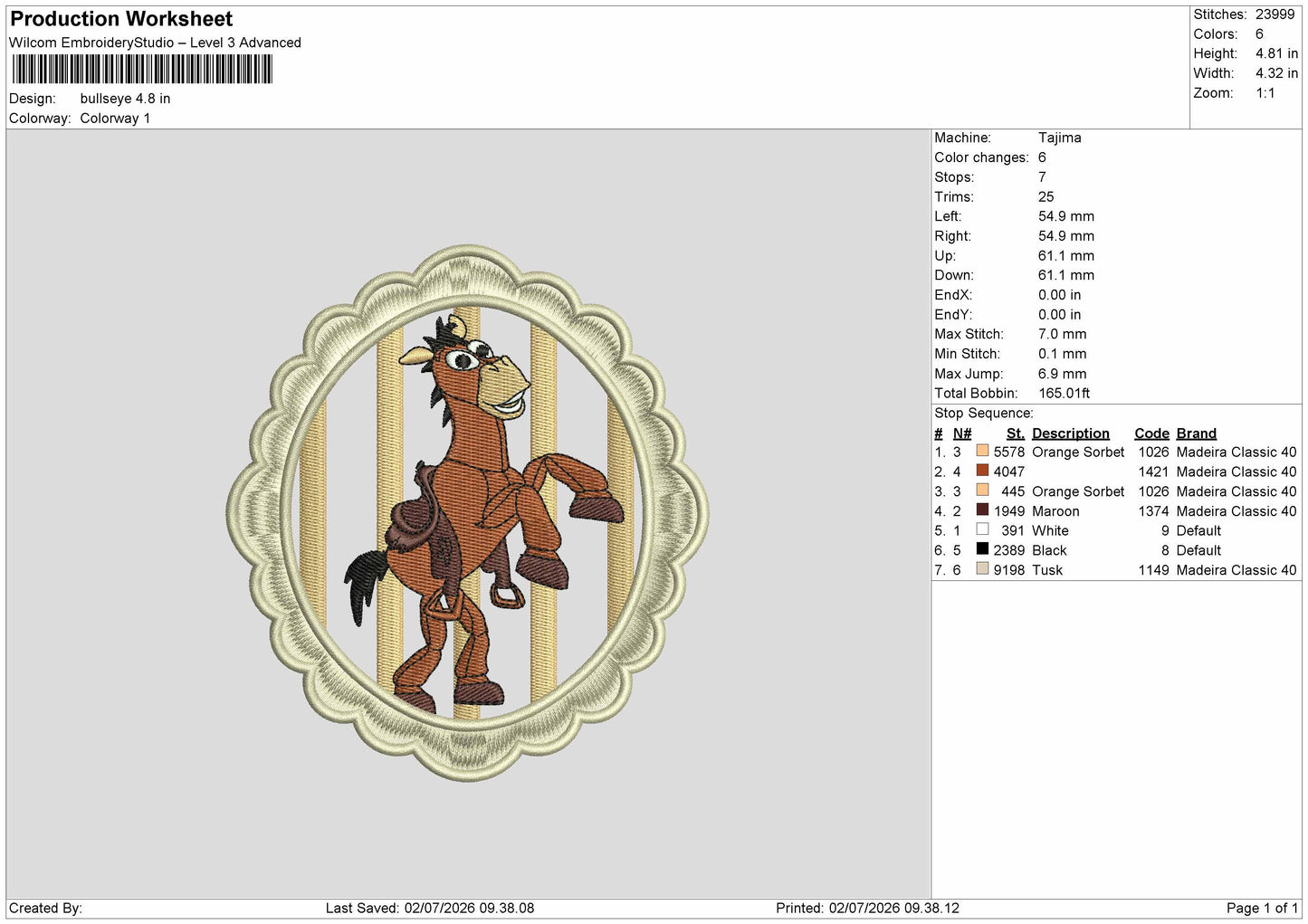This screenshot has width=1308, height=924.
Task: Click the 'Black' description
Action: pos(1049,550)
